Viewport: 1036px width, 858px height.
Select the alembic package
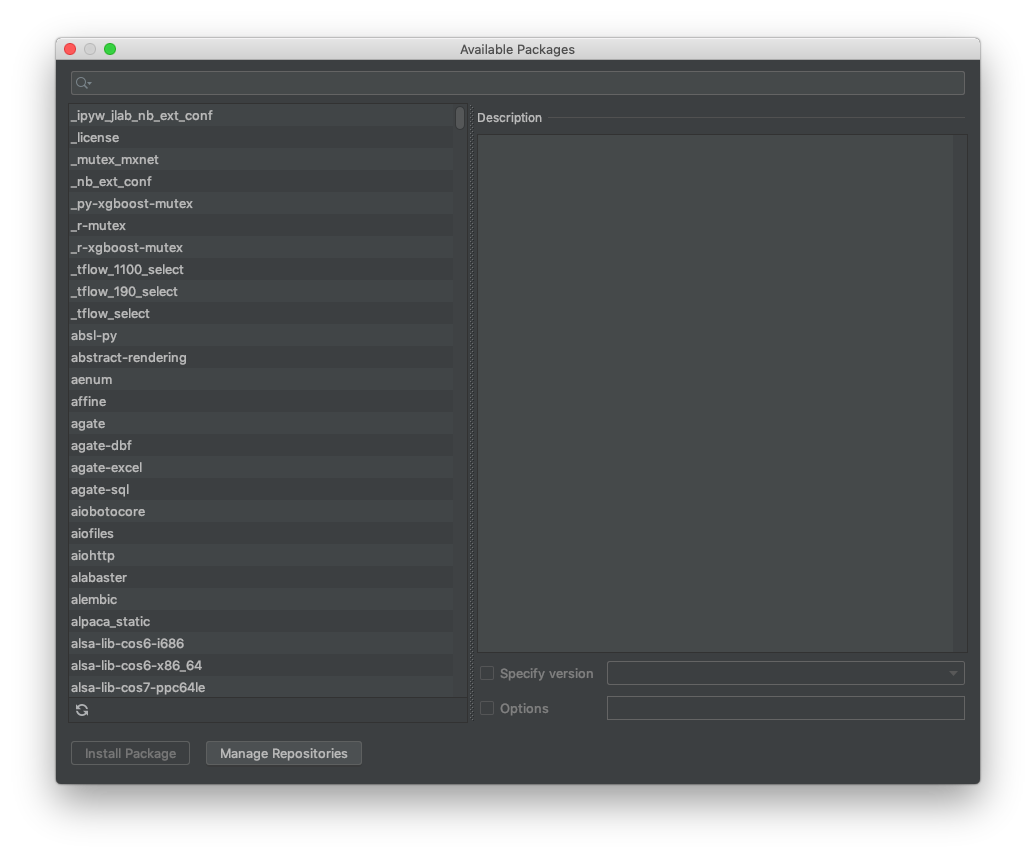coord(262,599)
